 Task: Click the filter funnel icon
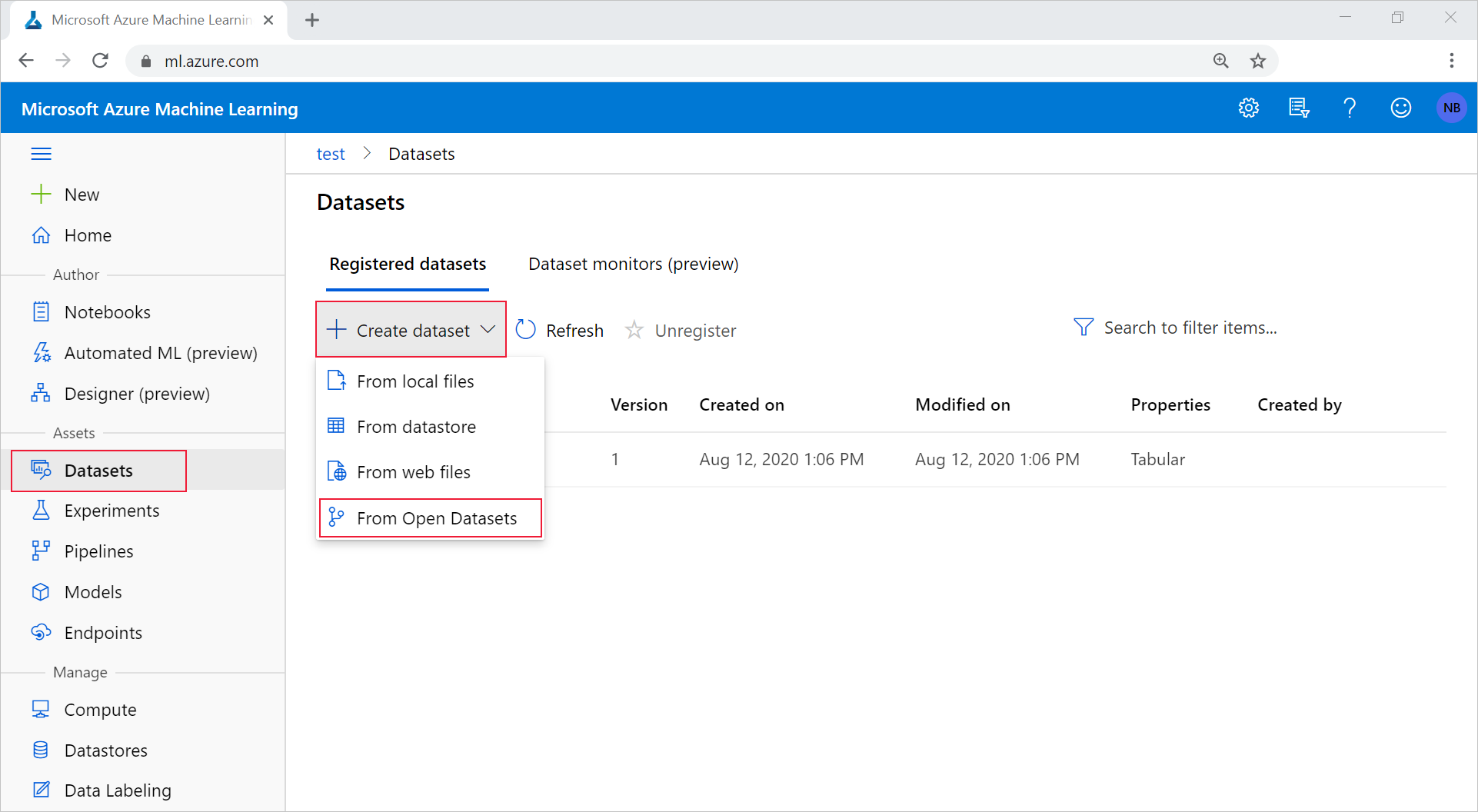pyautogui.click(x=1083, y=328)
